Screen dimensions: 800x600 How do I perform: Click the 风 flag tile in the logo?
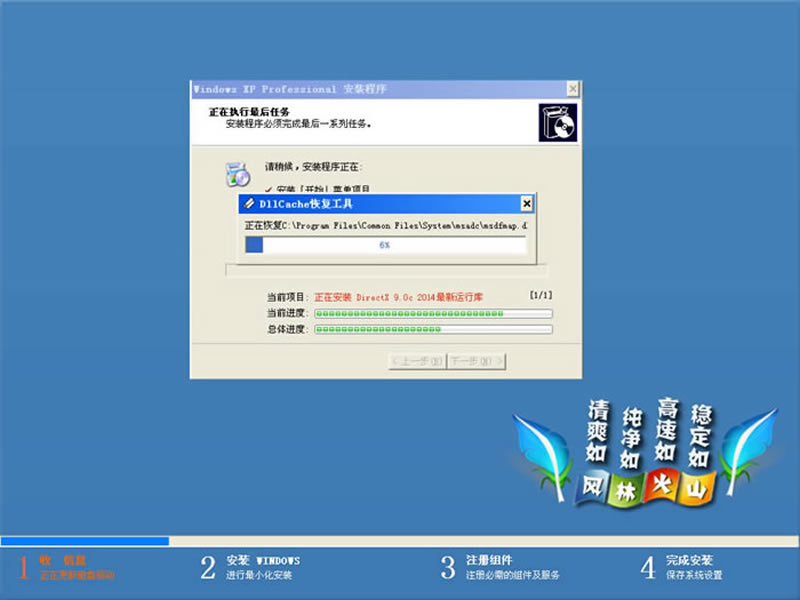[593, 487]
